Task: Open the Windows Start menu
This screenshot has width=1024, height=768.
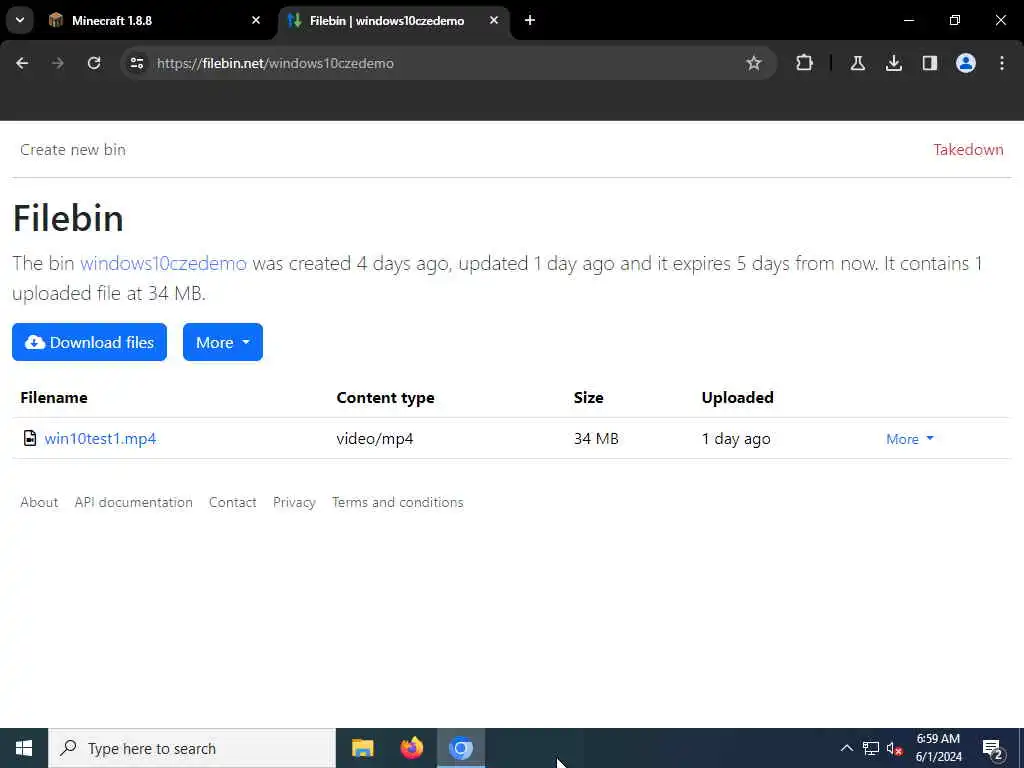Action: point(24,748)
